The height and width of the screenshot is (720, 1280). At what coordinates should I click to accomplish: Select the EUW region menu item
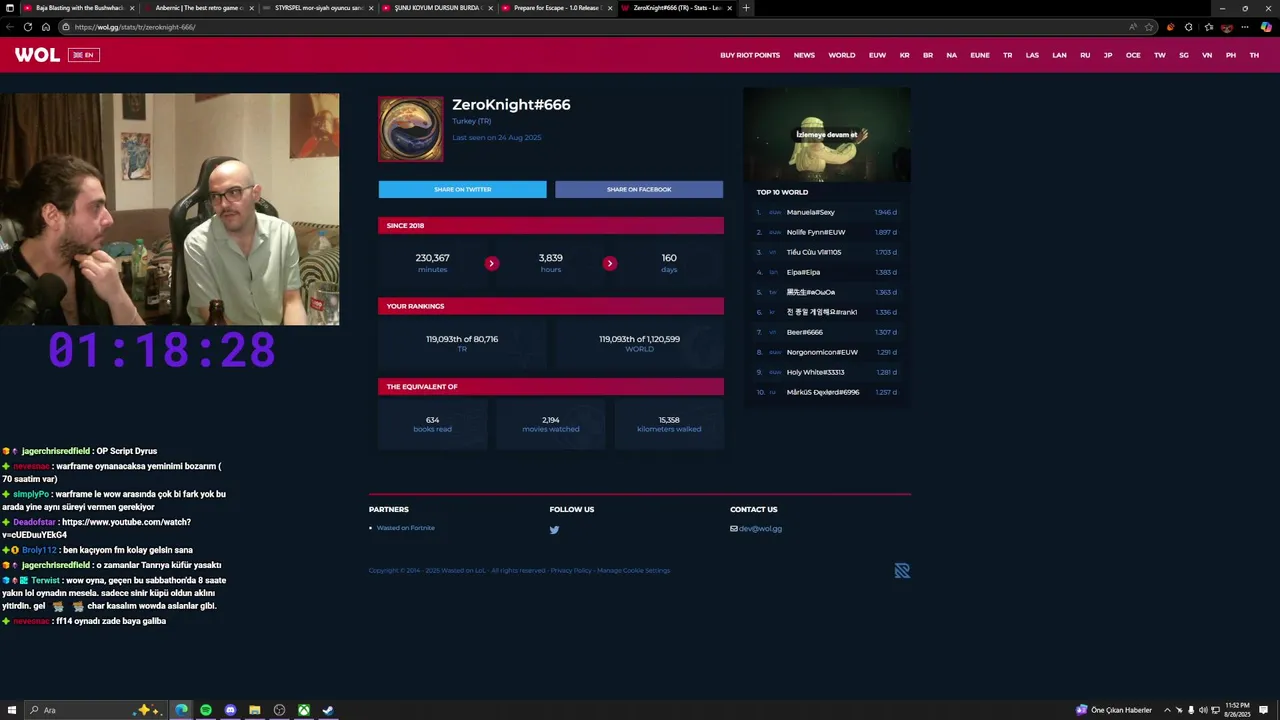pyautogui.click(x=877, y=55)
